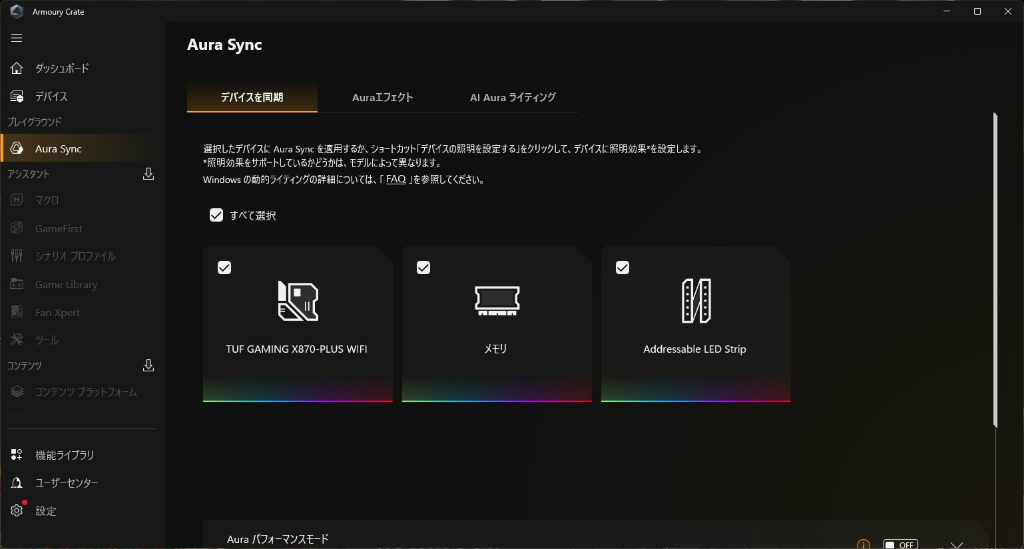This screenshot has width=1024, height=549.
Task: Click the マクロ icon in the sidebar
Action: tap(17, 200)
